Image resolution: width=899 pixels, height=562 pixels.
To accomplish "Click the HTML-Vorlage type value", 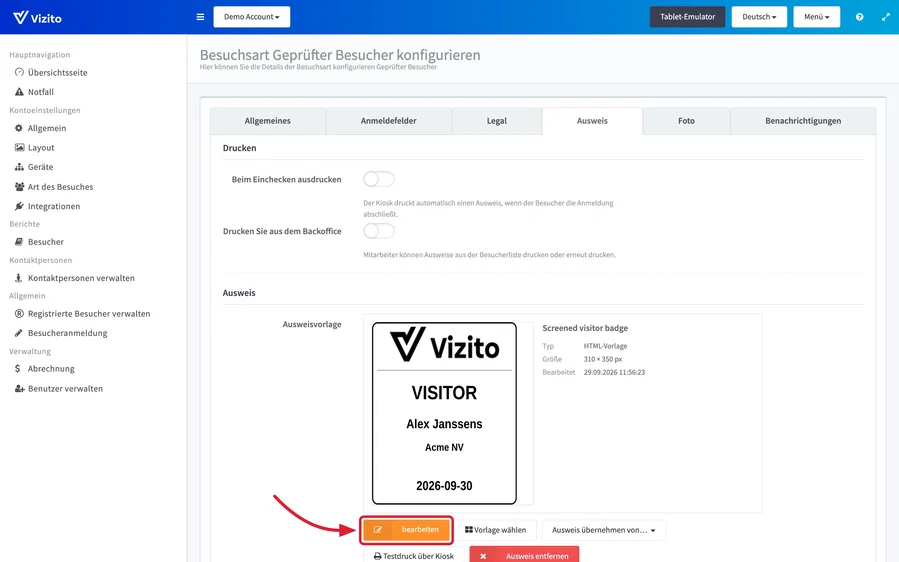I will pyautogui.click(x=605, y=346).
